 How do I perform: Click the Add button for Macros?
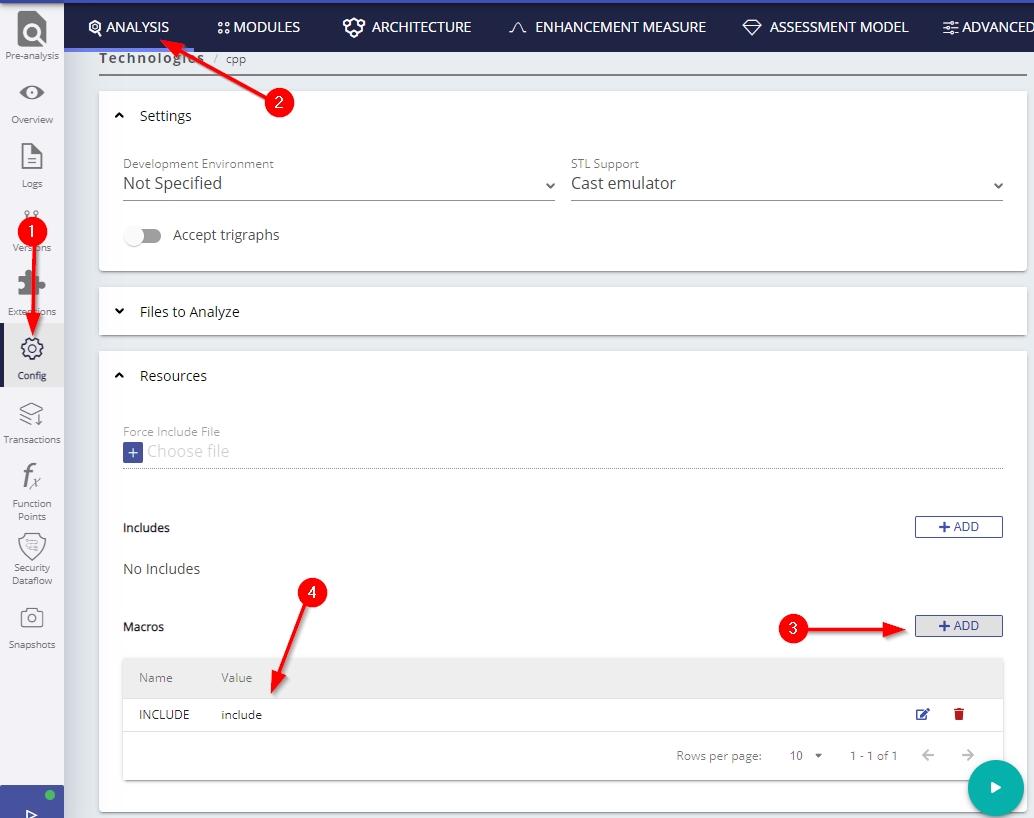pyautogui.click(x=958, y=626)
